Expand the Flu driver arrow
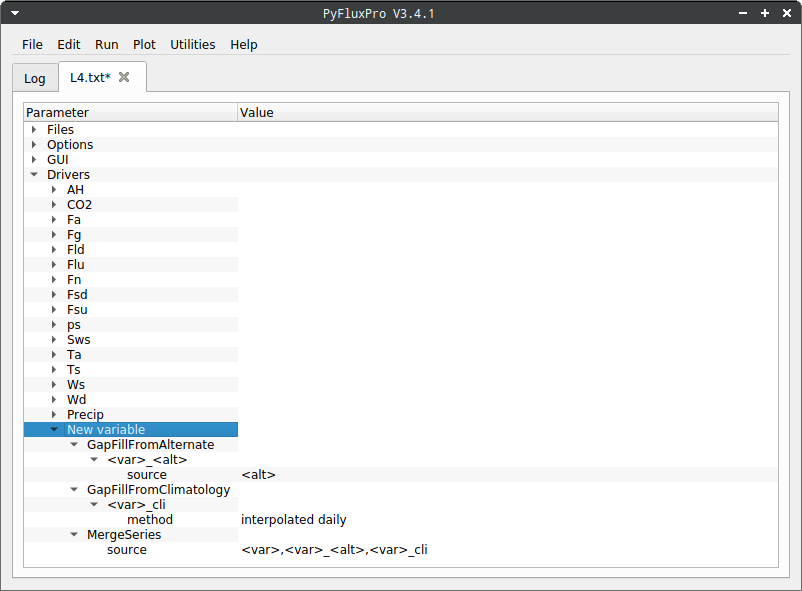This screenshot has height=591, width=802. tap(54, 265)
